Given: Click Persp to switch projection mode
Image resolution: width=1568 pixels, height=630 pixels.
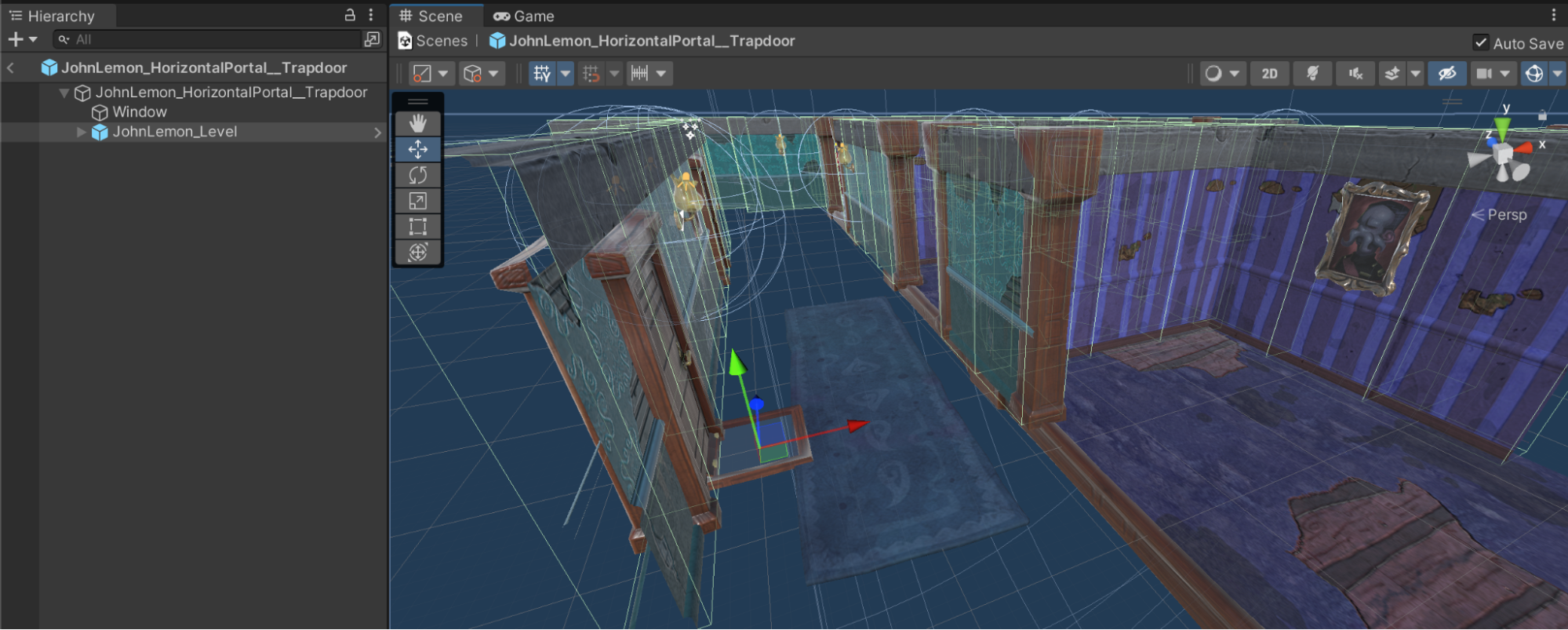Looking at the screenshot, I should [1506, 215].
